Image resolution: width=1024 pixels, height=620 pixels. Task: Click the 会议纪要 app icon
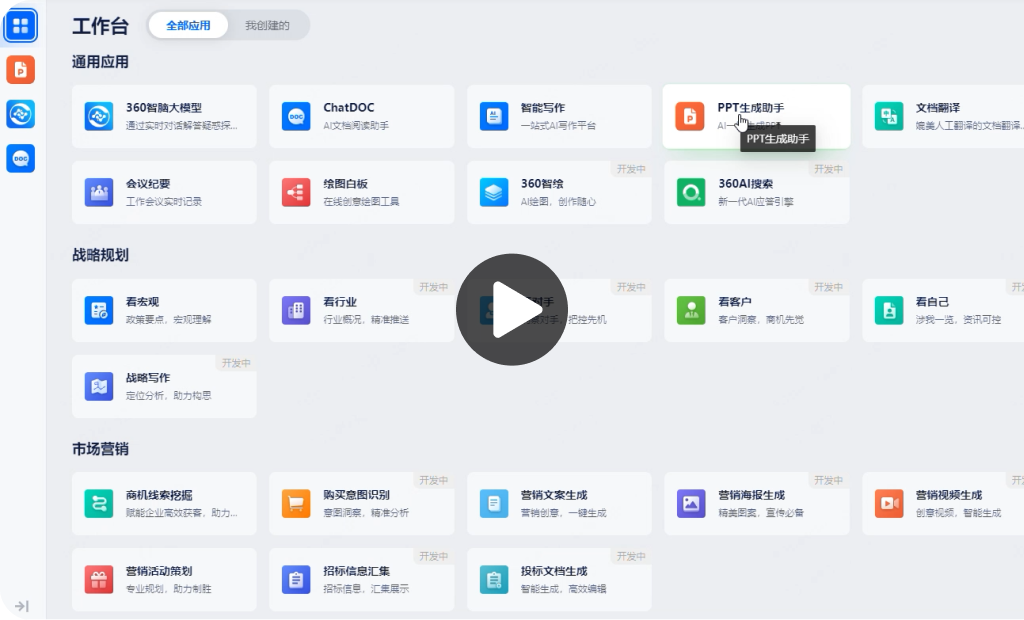click(99, 193)
